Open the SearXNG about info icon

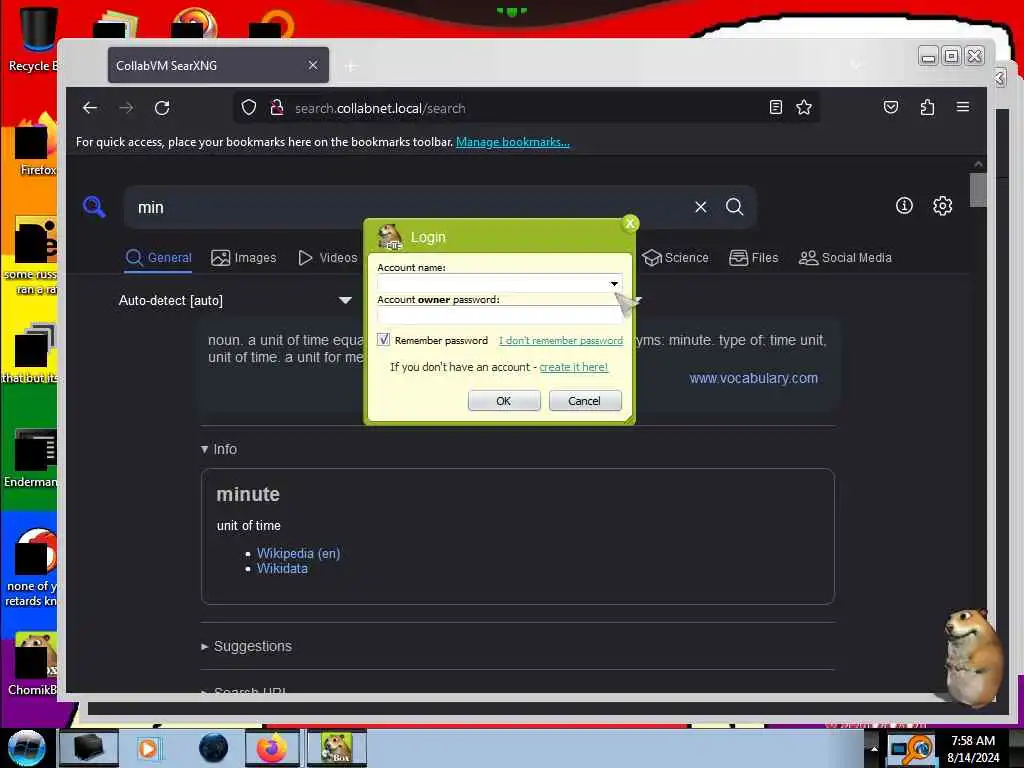tap(904, 206)
